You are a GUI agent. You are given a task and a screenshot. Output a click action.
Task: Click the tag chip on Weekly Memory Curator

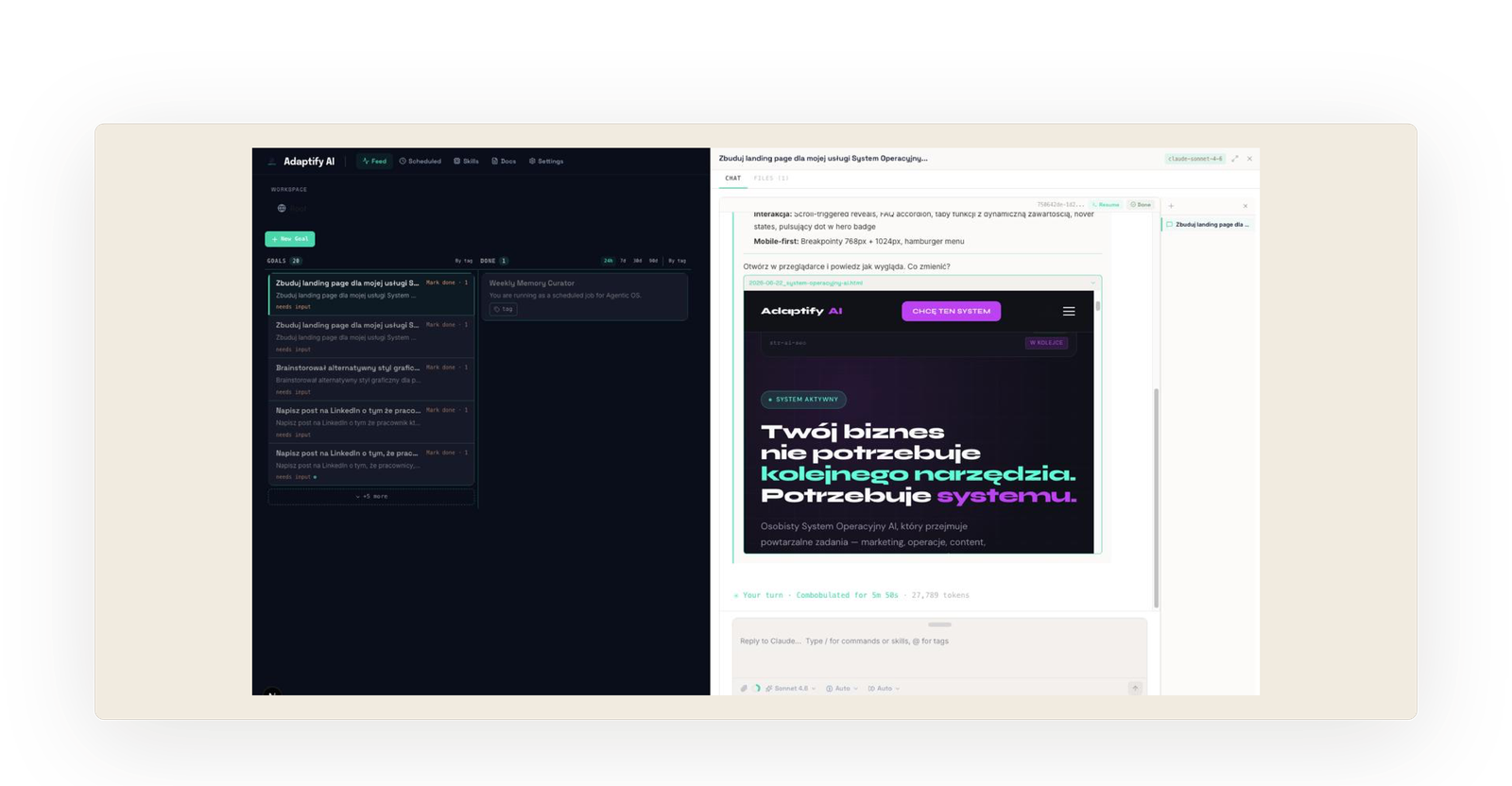[x=504, y=309]
